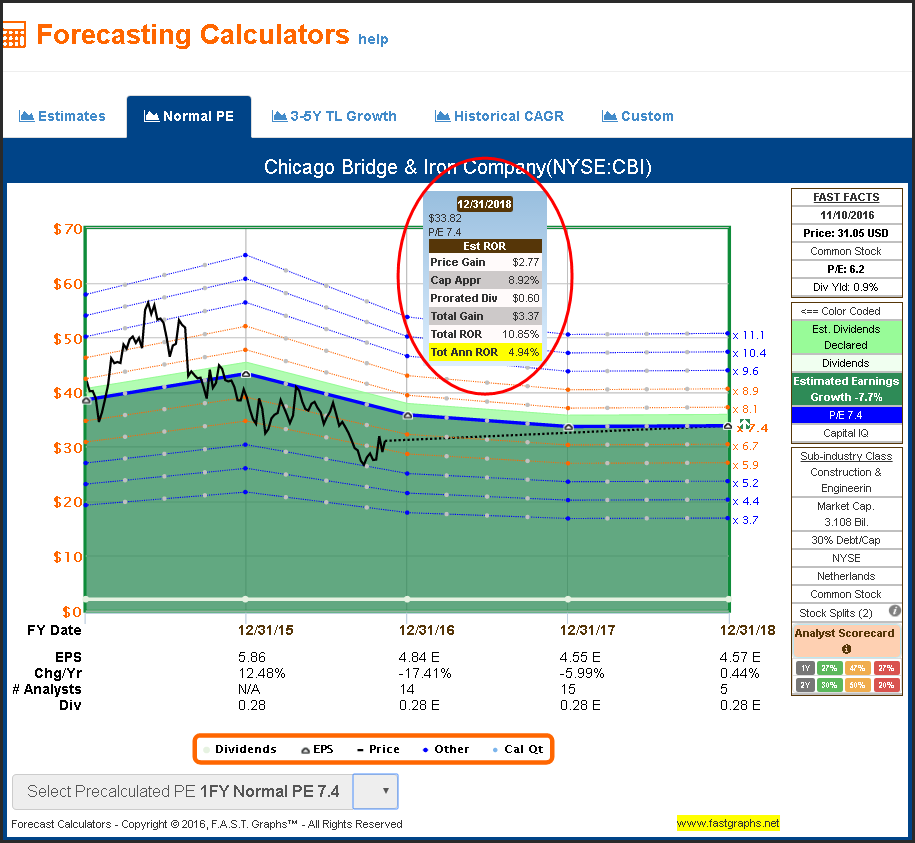This screenshot has width=915, height=843.
Task: Click the Est. Dividends Declared color key
Action: click(846, 337)
